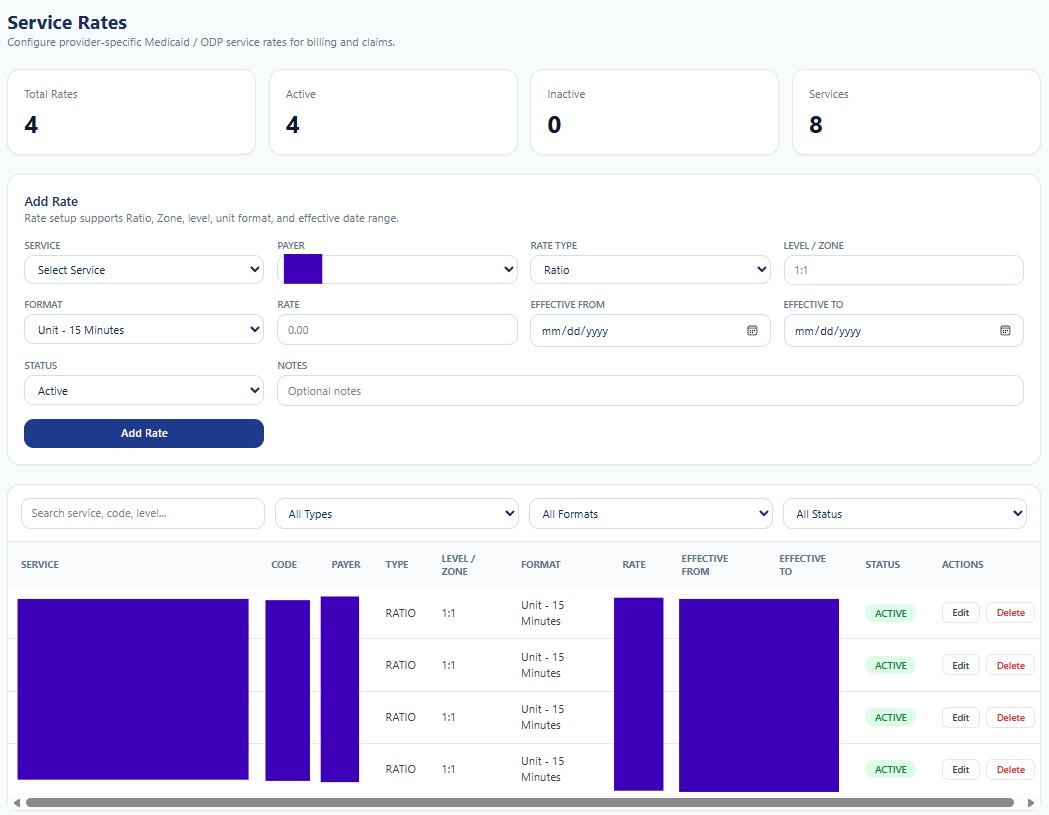The height and width of the screenshot is (815, 1049).
Task: Click the horizontal scrollbar thumb under the table
Action: point(520,802)
